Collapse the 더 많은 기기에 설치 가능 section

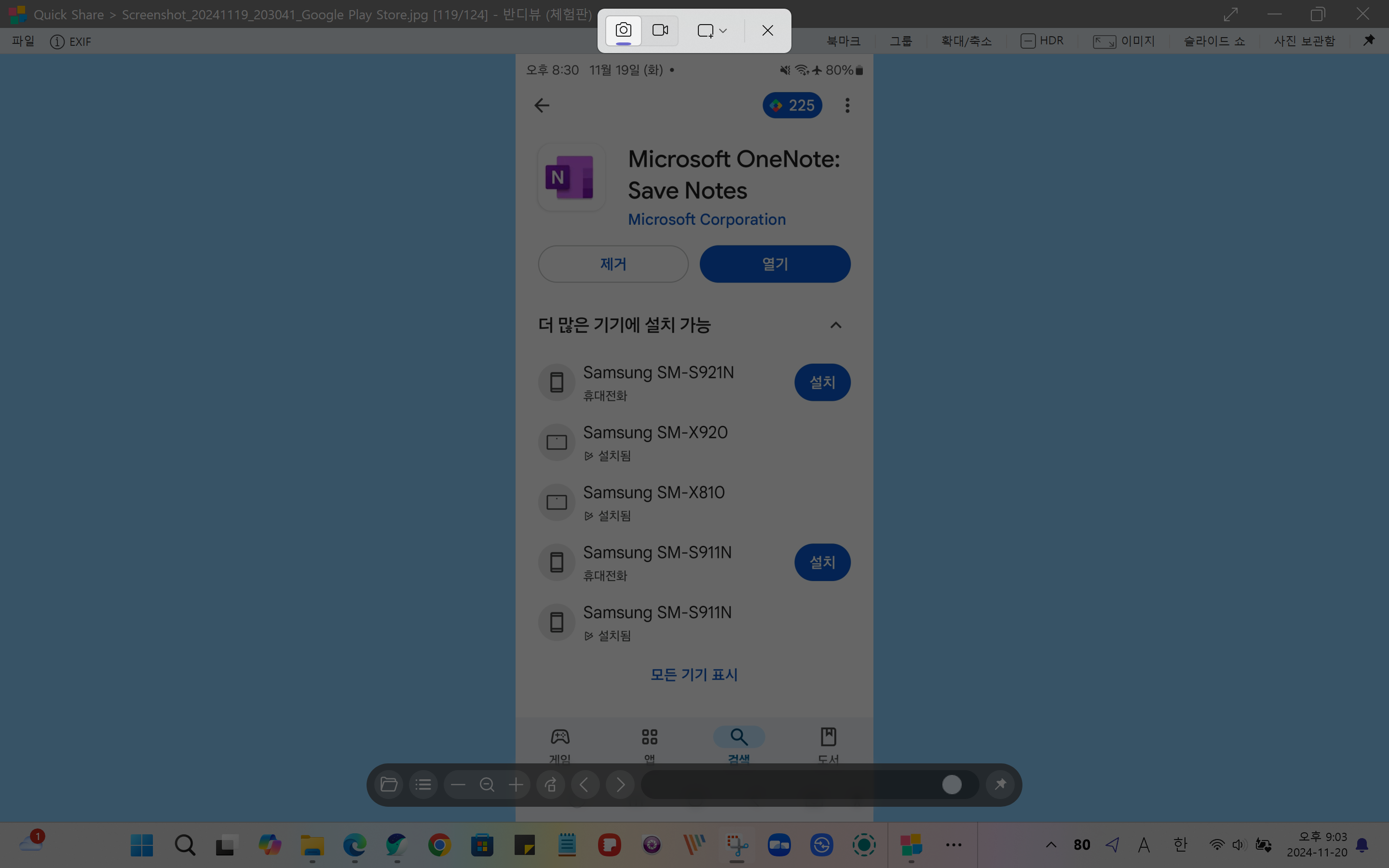[836, 325]
